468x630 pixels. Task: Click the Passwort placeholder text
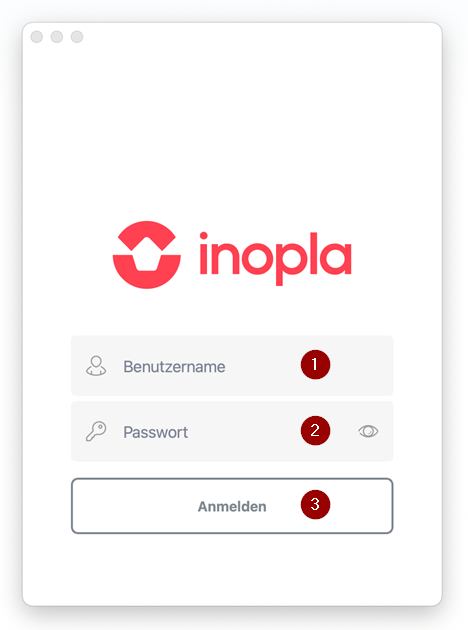pos(155,432)
